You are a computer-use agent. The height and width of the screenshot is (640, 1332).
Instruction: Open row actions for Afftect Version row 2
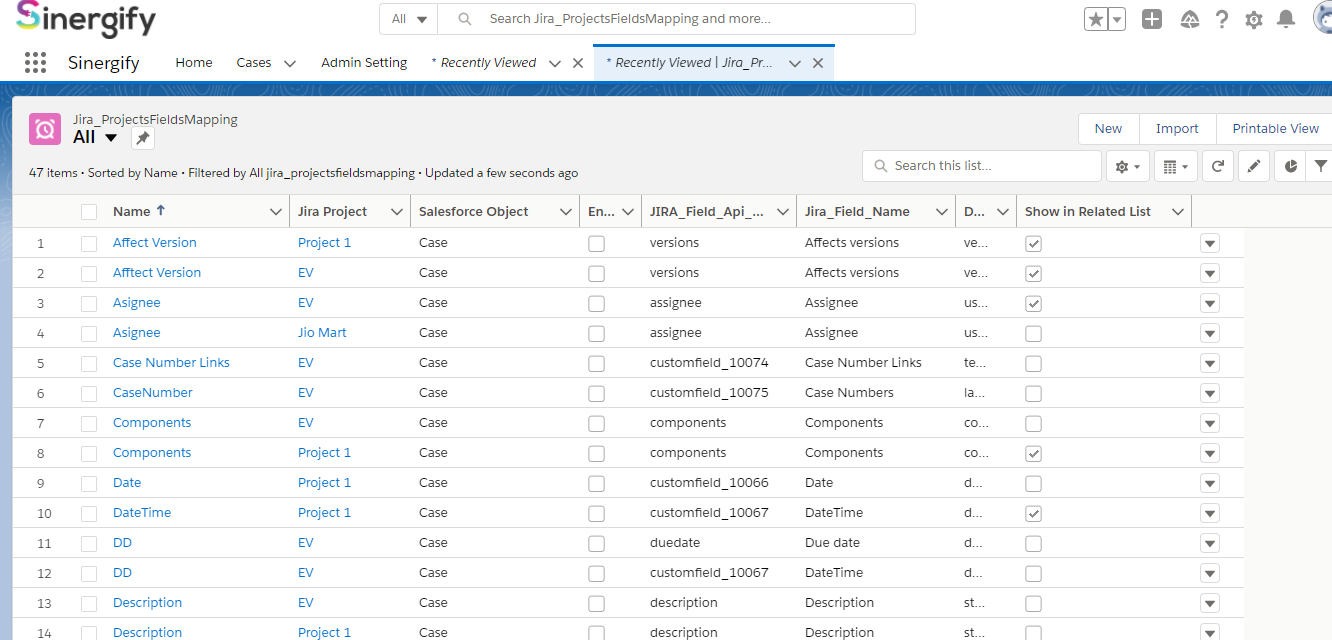point(1209,273)
